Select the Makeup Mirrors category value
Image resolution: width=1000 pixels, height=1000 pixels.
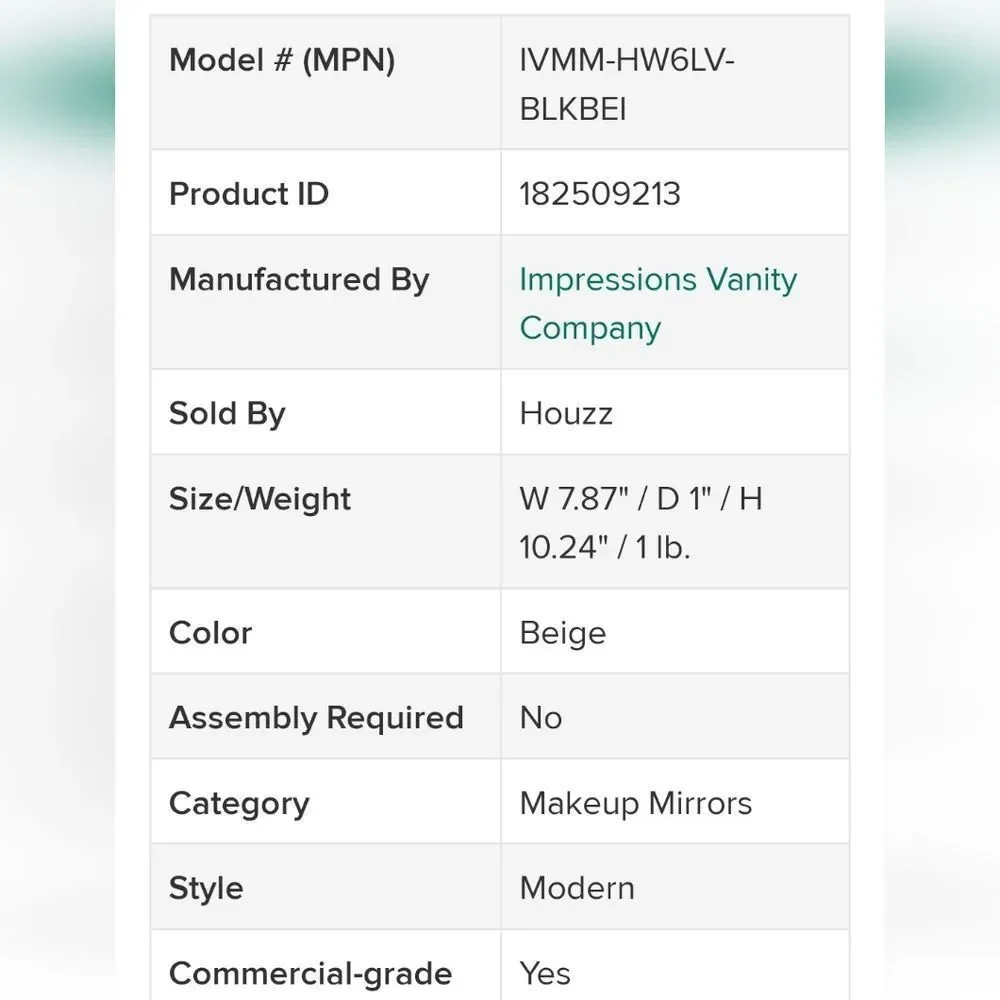tap(636, 803)
